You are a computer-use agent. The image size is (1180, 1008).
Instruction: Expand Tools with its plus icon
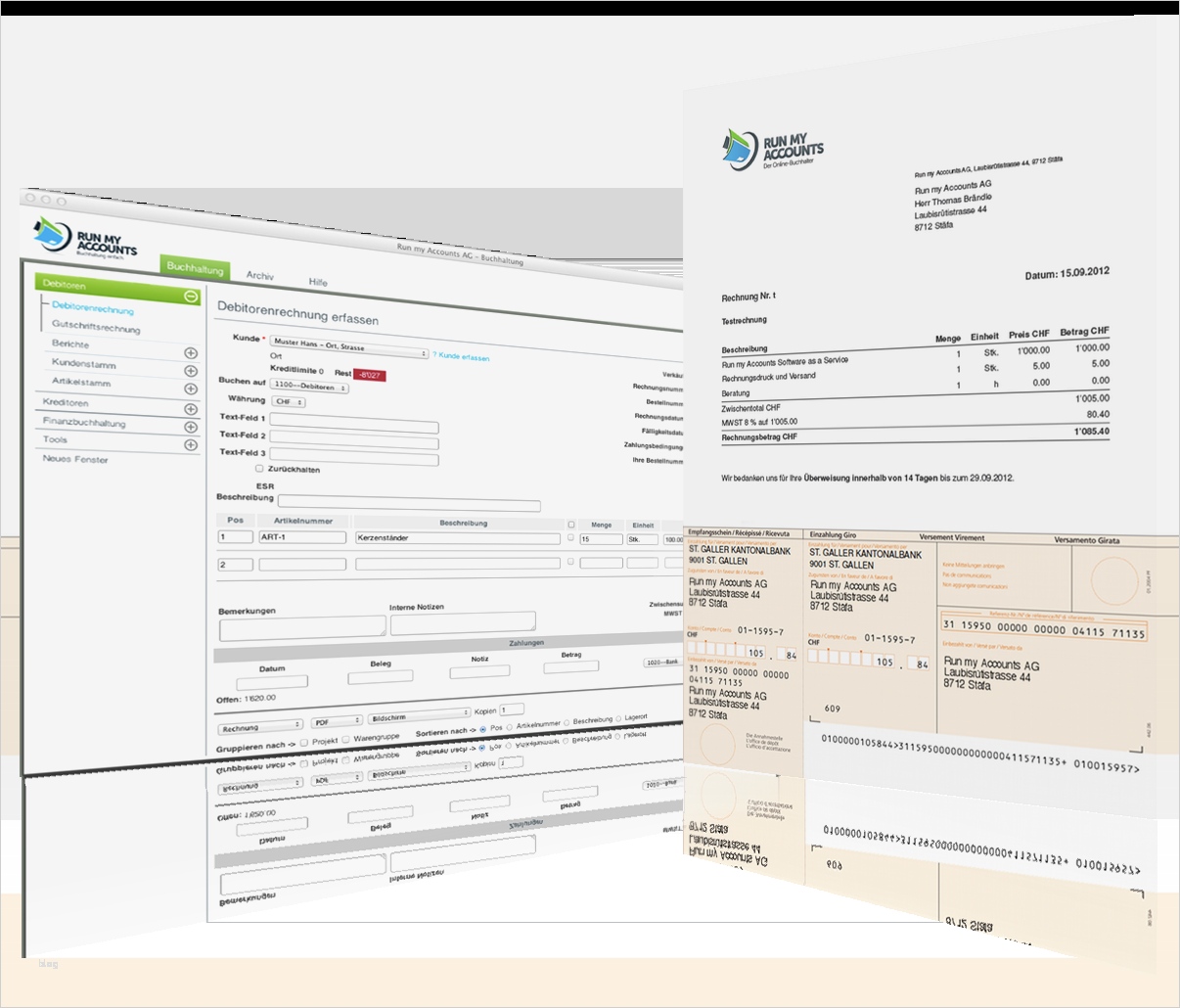(x=191, y=444)
